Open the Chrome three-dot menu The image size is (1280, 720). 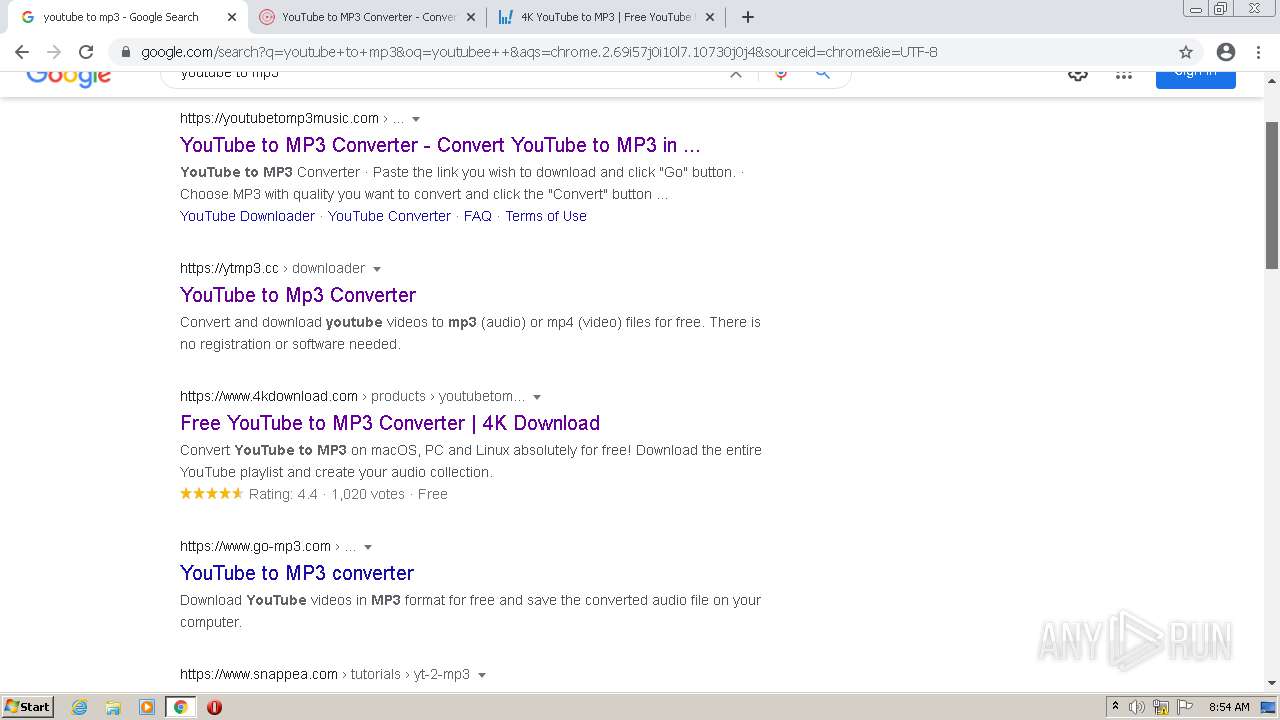click(x=1258, y=52)
